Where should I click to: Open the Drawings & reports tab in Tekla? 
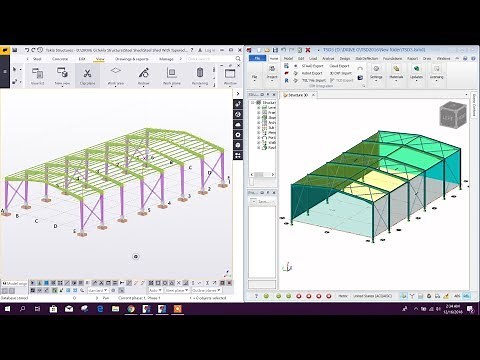tap(132, 59)
